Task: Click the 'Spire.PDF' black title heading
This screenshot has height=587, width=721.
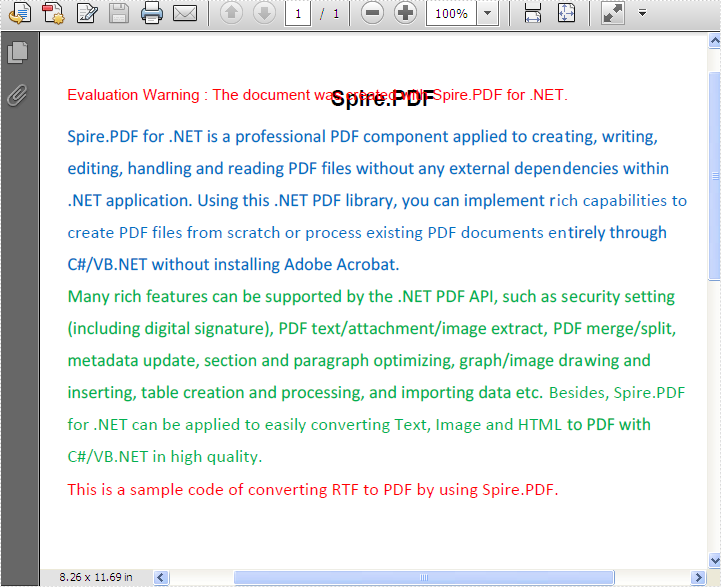Action: (x=382, y=98)
